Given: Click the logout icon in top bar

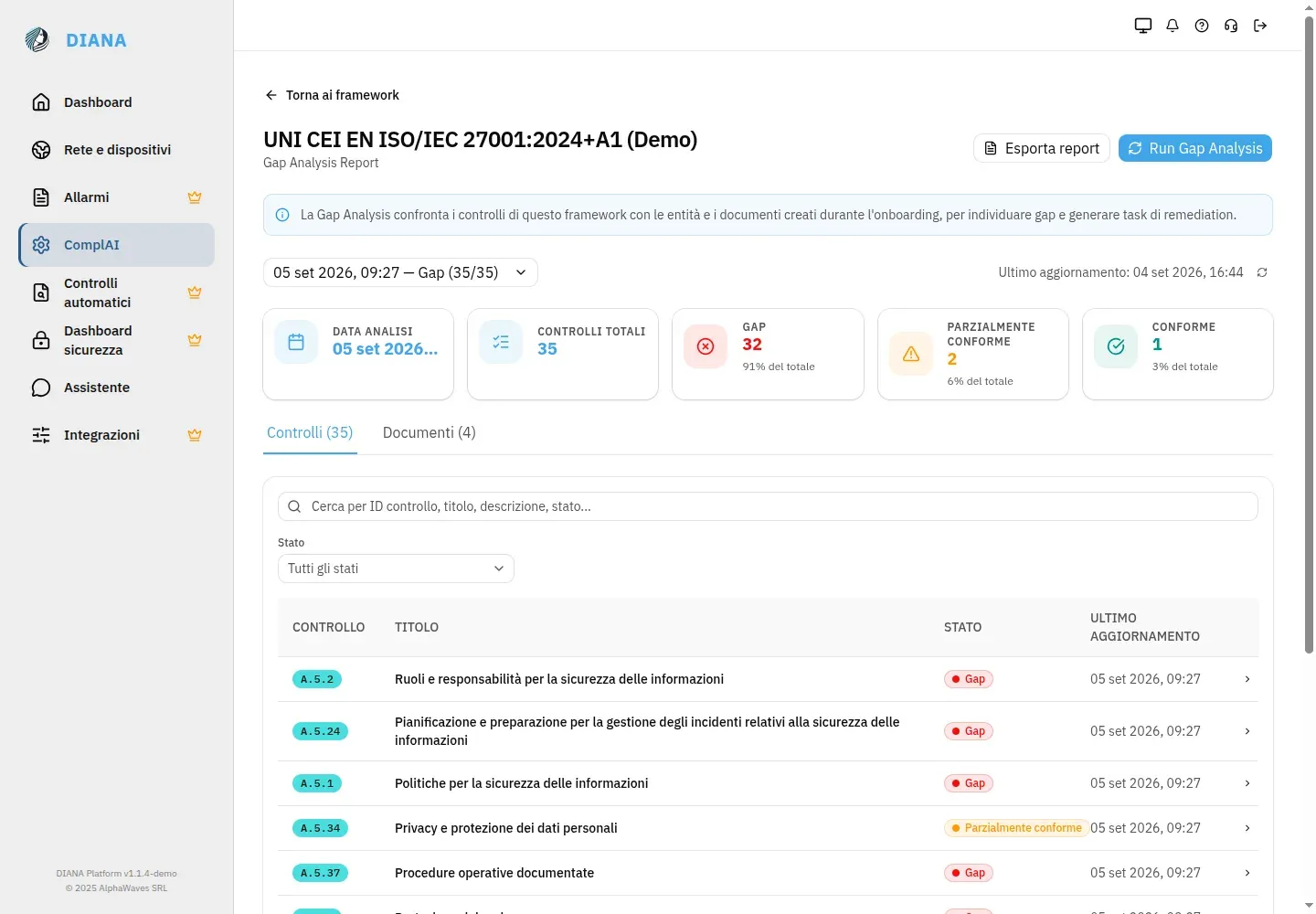Looking at the screenshot, I should [1260, 26].
